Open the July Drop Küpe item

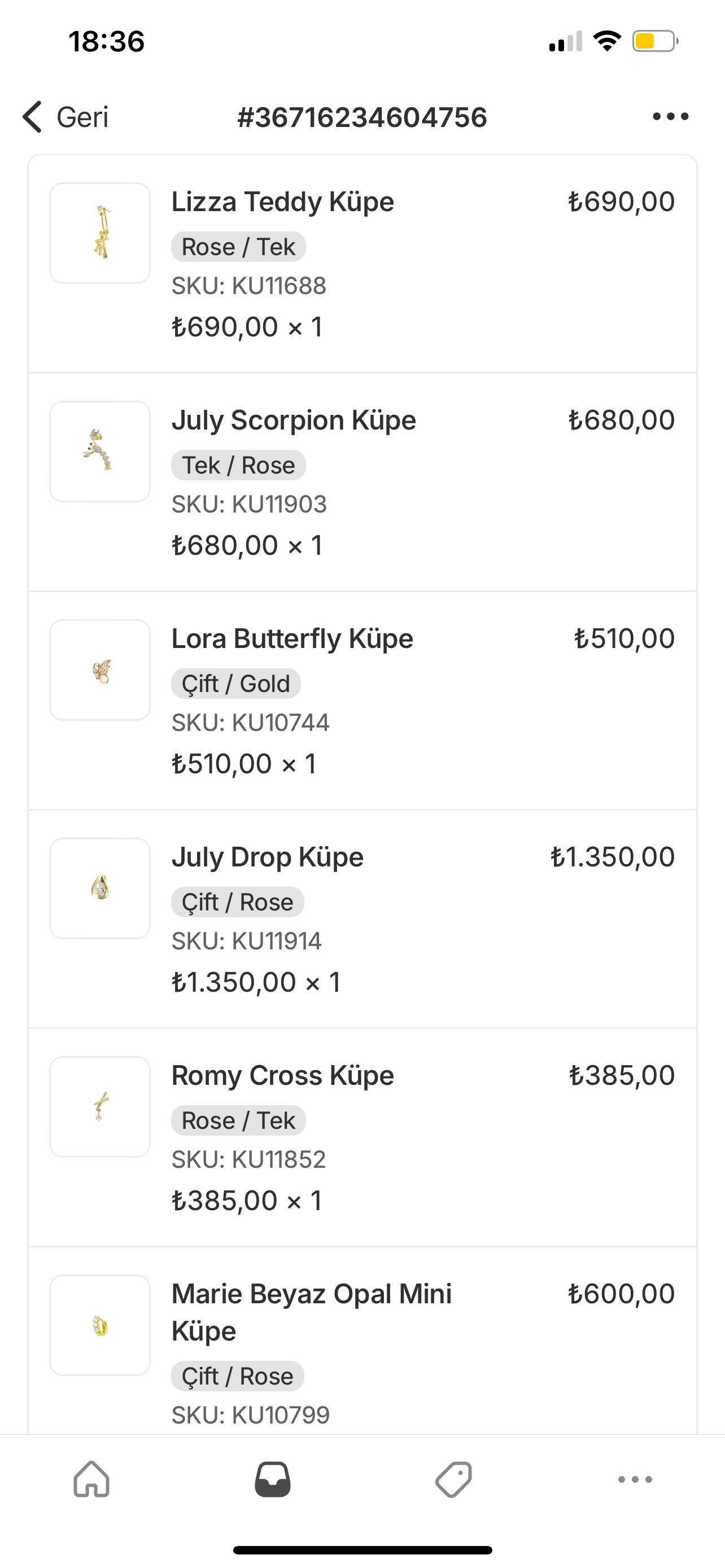tap(267, 857)
